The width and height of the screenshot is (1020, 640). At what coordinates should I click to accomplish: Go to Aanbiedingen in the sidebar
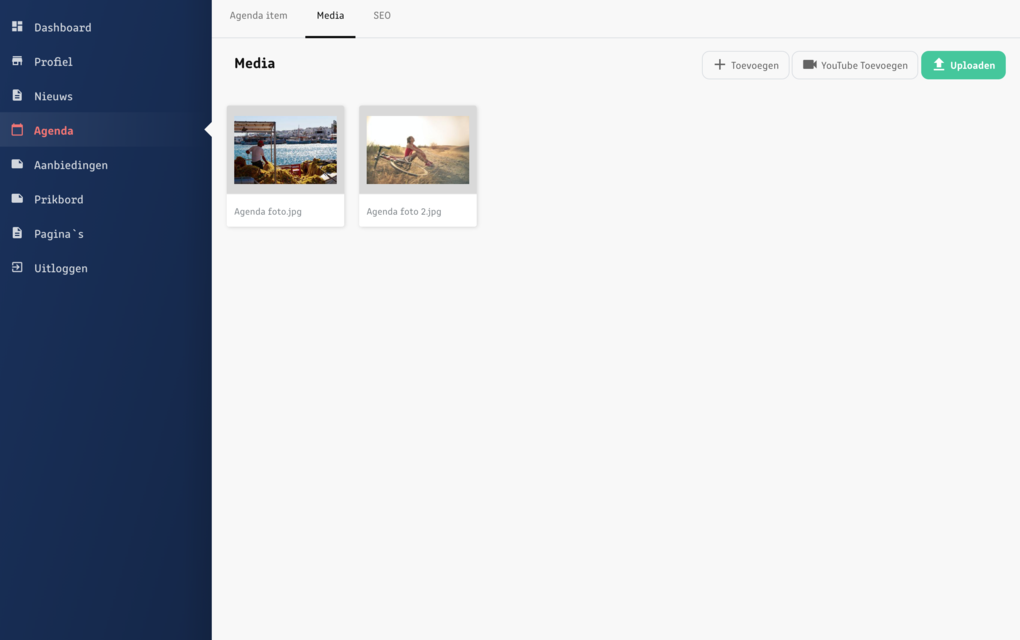coord(70,165)
